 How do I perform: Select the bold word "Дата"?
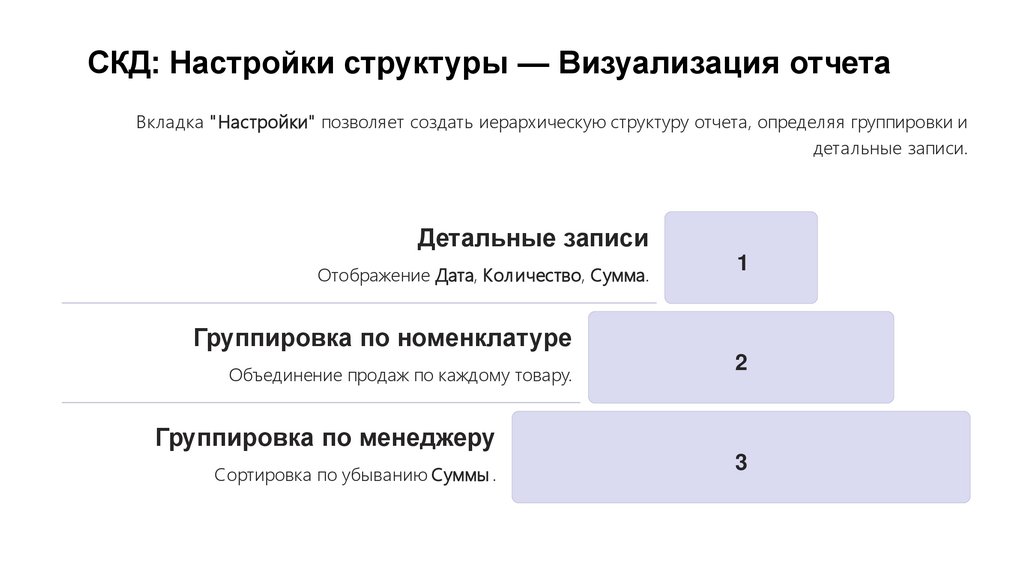454,275
